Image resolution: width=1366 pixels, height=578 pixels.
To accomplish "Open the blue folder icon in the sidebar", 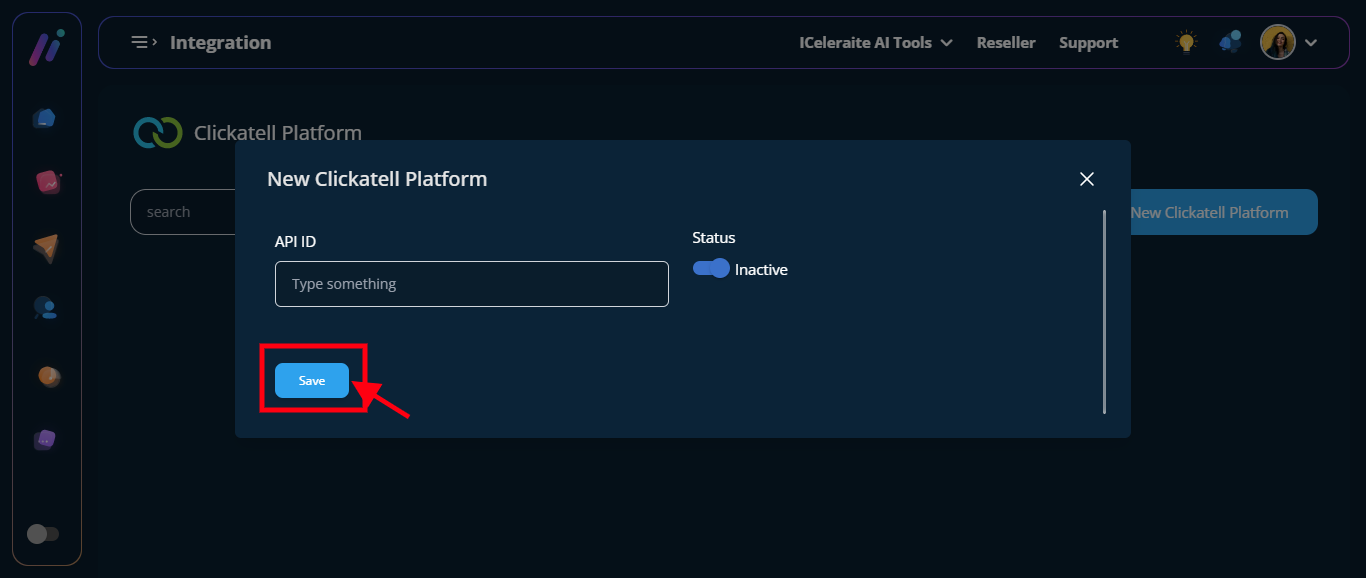I will point(44,118).
